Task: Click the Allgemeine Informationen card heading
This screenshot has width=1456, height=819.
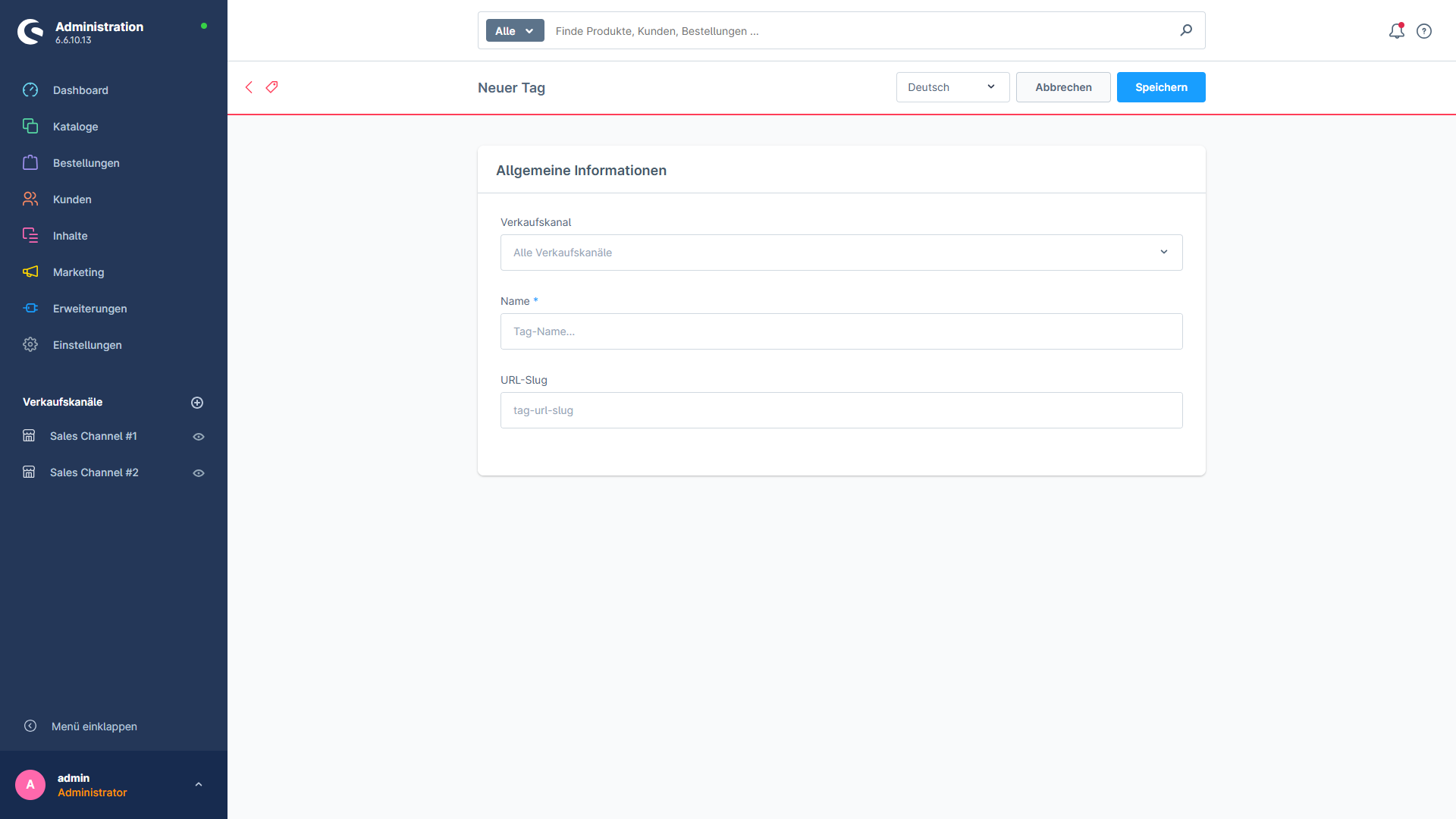Action: click(581, 171)
